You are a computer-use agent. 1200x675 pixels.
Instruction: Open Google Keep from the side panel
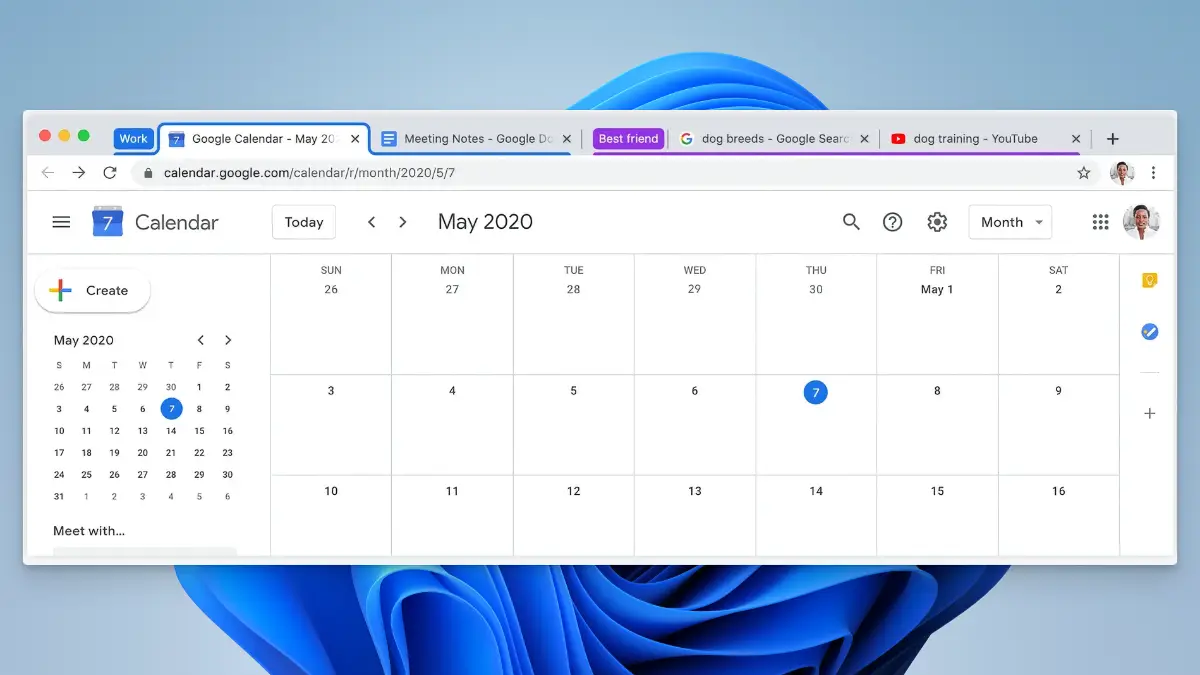click(1149, 281)
